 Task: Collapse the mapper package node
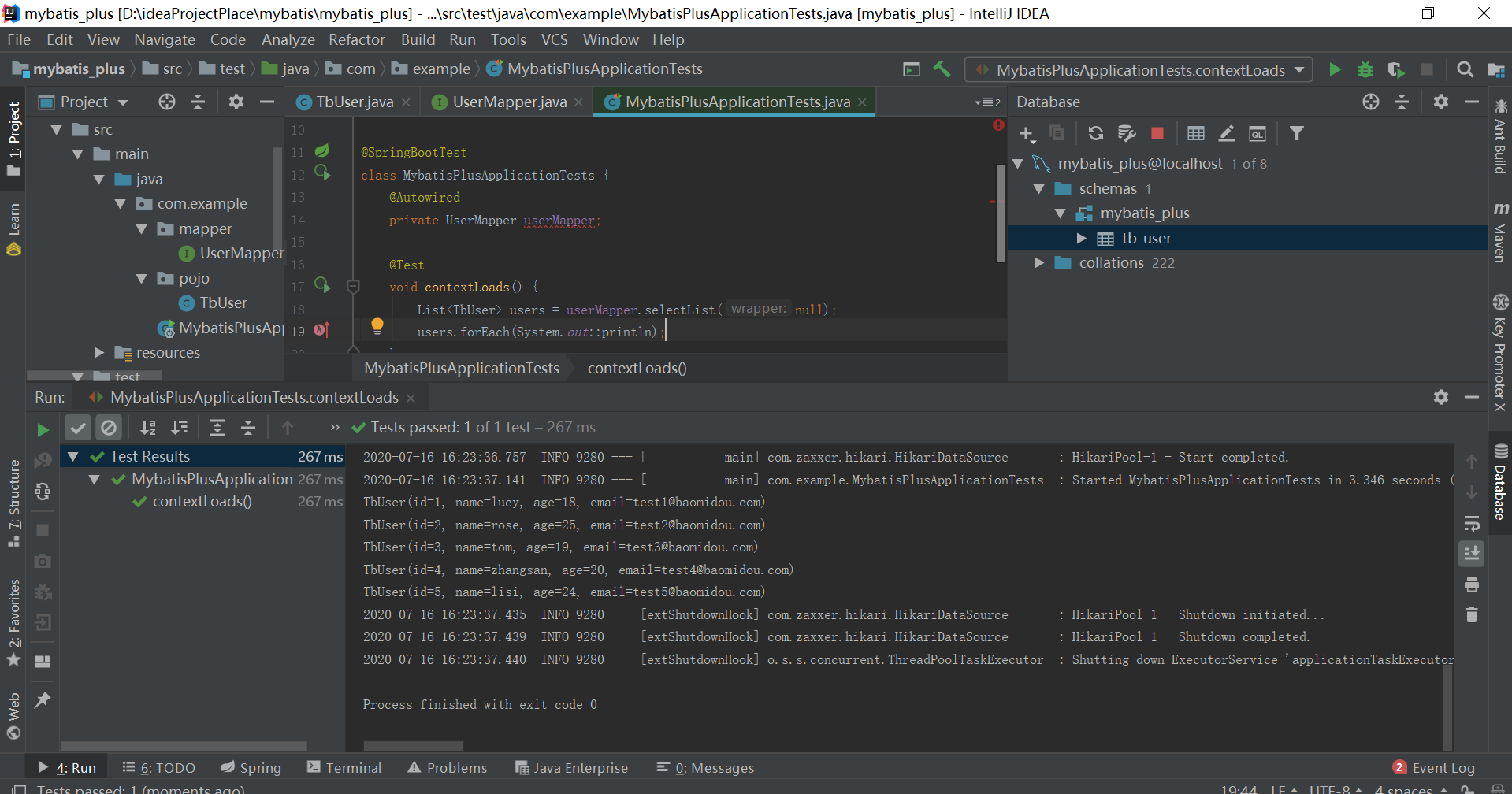click(x=142, y=229)
